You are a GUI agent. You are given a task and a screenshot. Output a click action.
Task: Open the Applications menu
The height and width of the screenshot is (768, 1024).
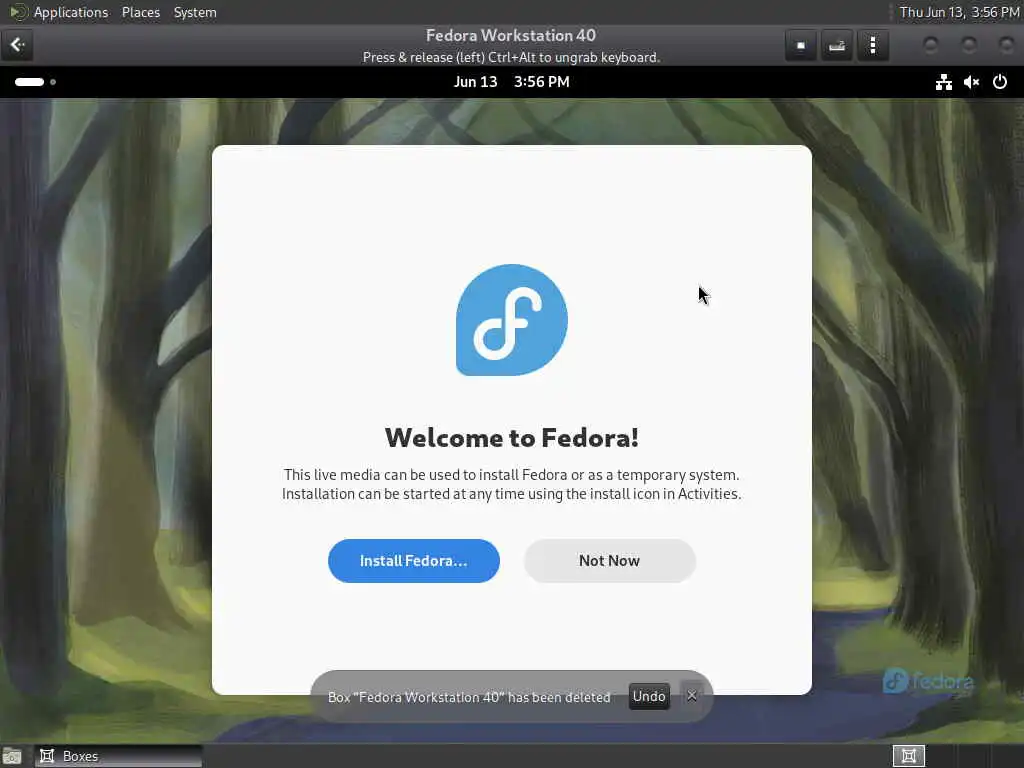(x=71, y=12)
